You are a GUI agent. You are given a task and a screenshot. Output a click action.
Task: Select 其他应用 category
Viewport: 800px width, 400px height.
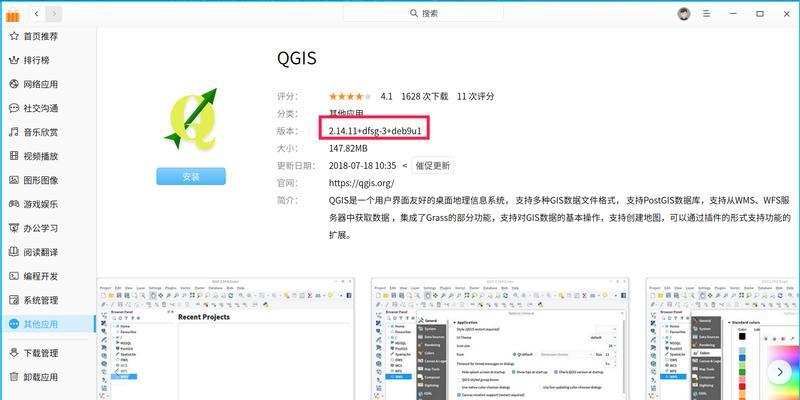(x=48, y=324)
